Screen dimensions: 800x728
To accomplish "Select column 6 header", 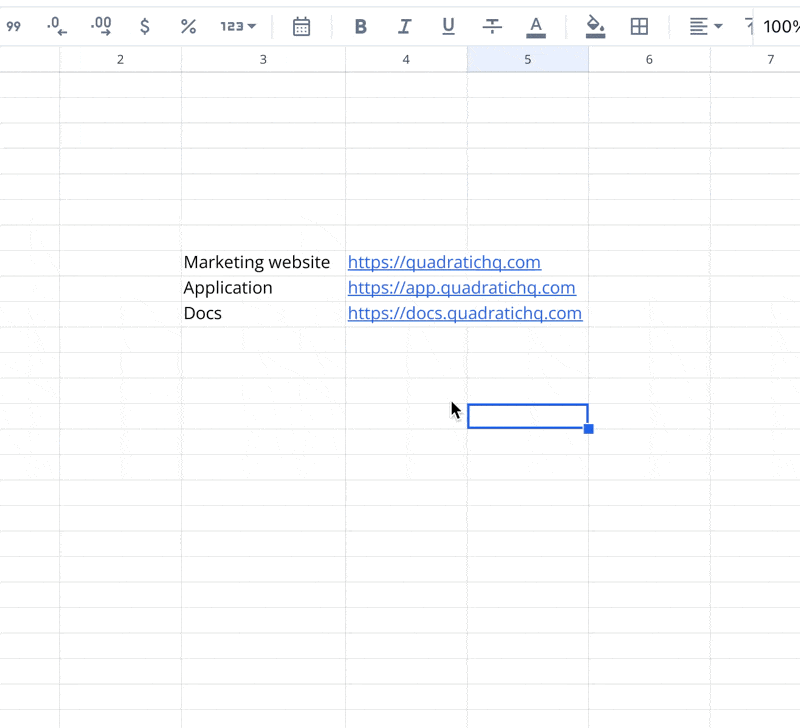I will 649,59.
